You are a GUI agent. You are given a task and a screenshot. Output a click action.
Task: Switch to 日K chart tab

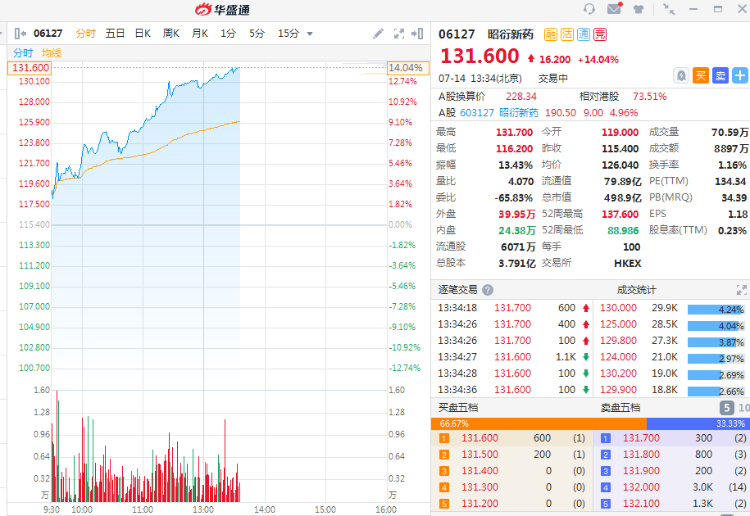[x=143, y=33]
